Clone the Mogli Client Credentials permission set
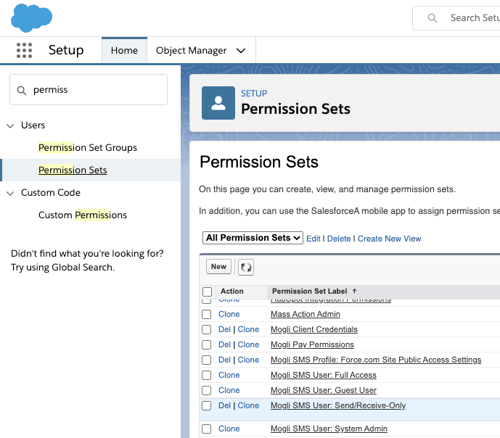This screenshot has height=438, width=500. [248, 329]
